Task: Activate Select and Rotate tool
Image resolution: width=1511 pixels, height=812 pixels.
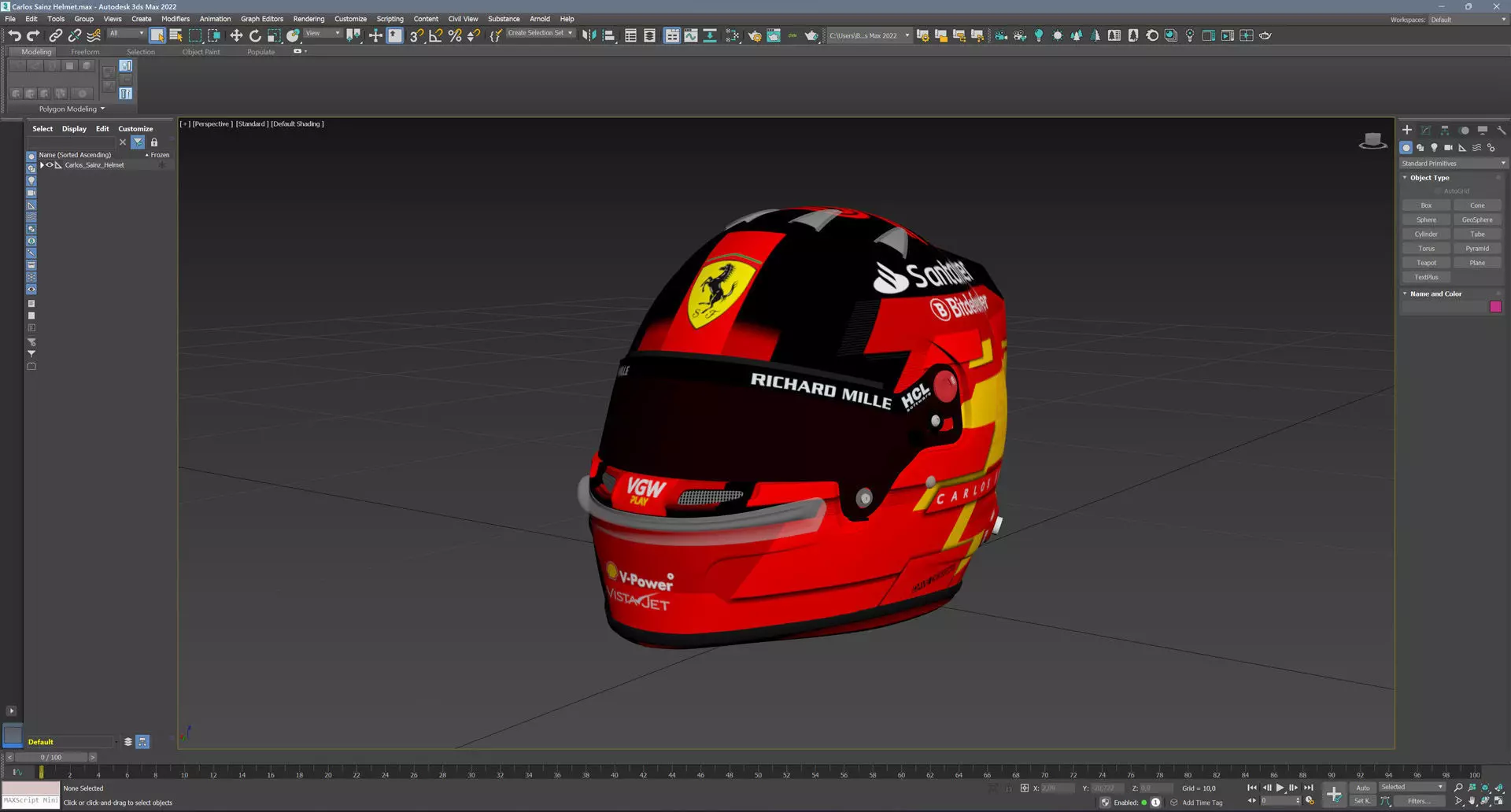Action: (x=255, y=35)
